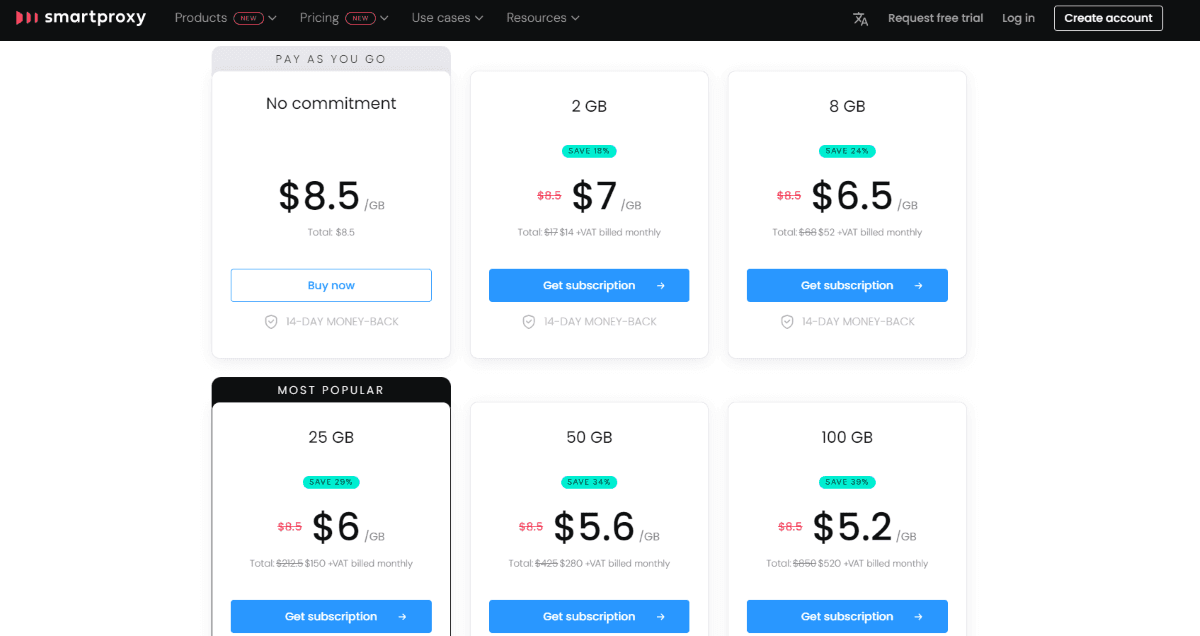Click the No commitment title
Viewport: 1200px width, 636px height.
tap(331, 103)
